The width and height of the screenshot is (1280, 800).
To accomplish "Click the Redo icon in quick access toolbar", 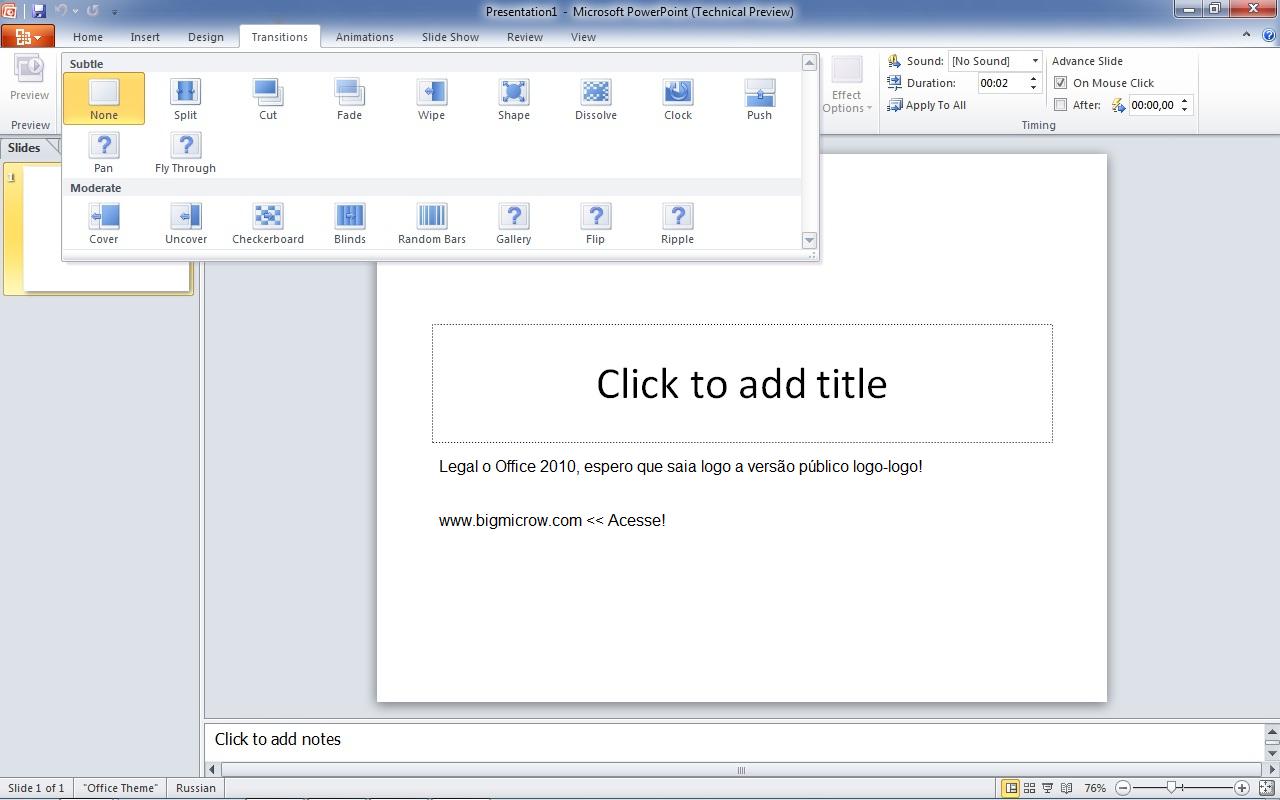I will click(x=93, y=11).
